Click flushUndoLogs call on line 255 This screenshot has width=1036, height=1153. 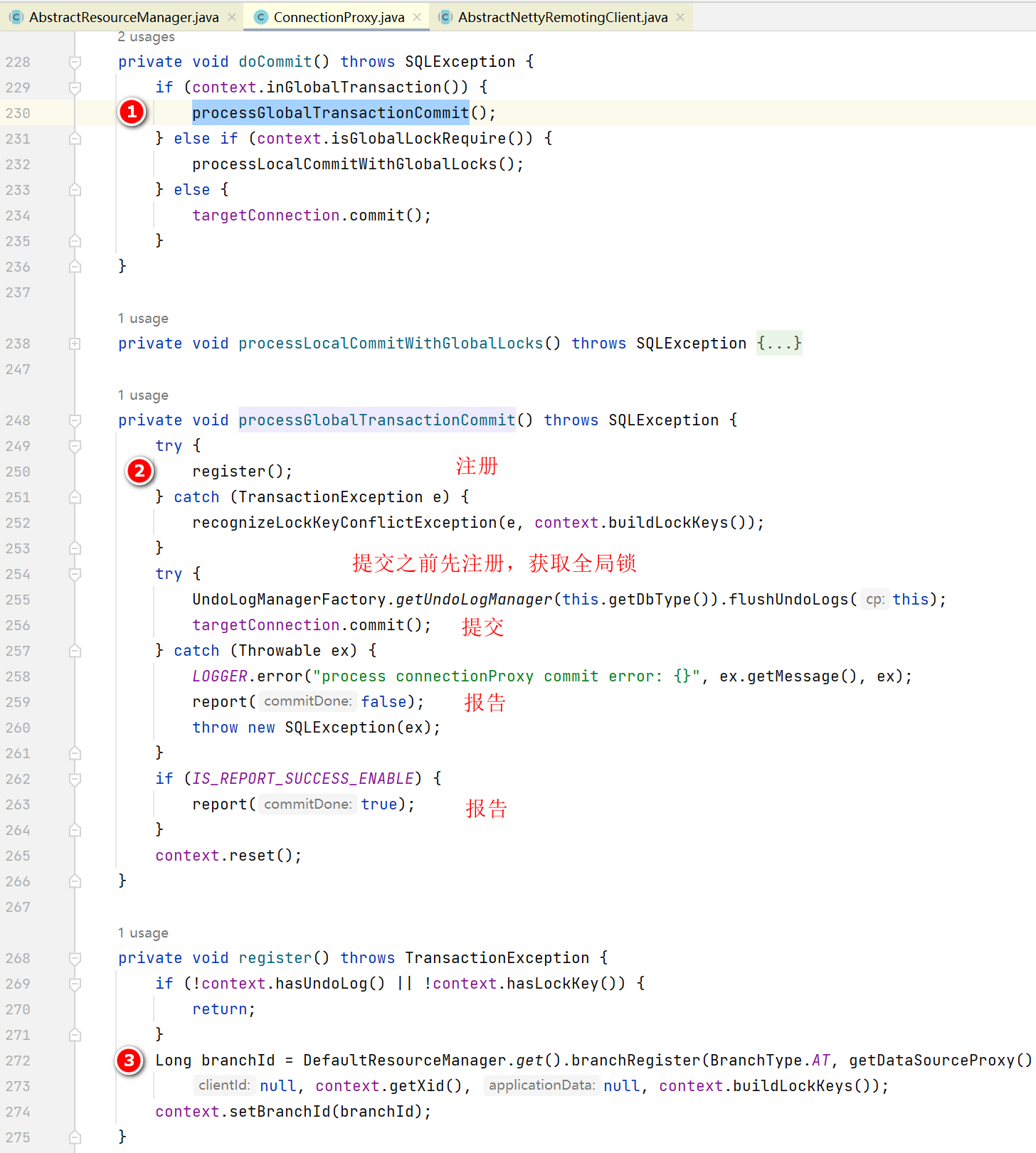click(788, 600)
